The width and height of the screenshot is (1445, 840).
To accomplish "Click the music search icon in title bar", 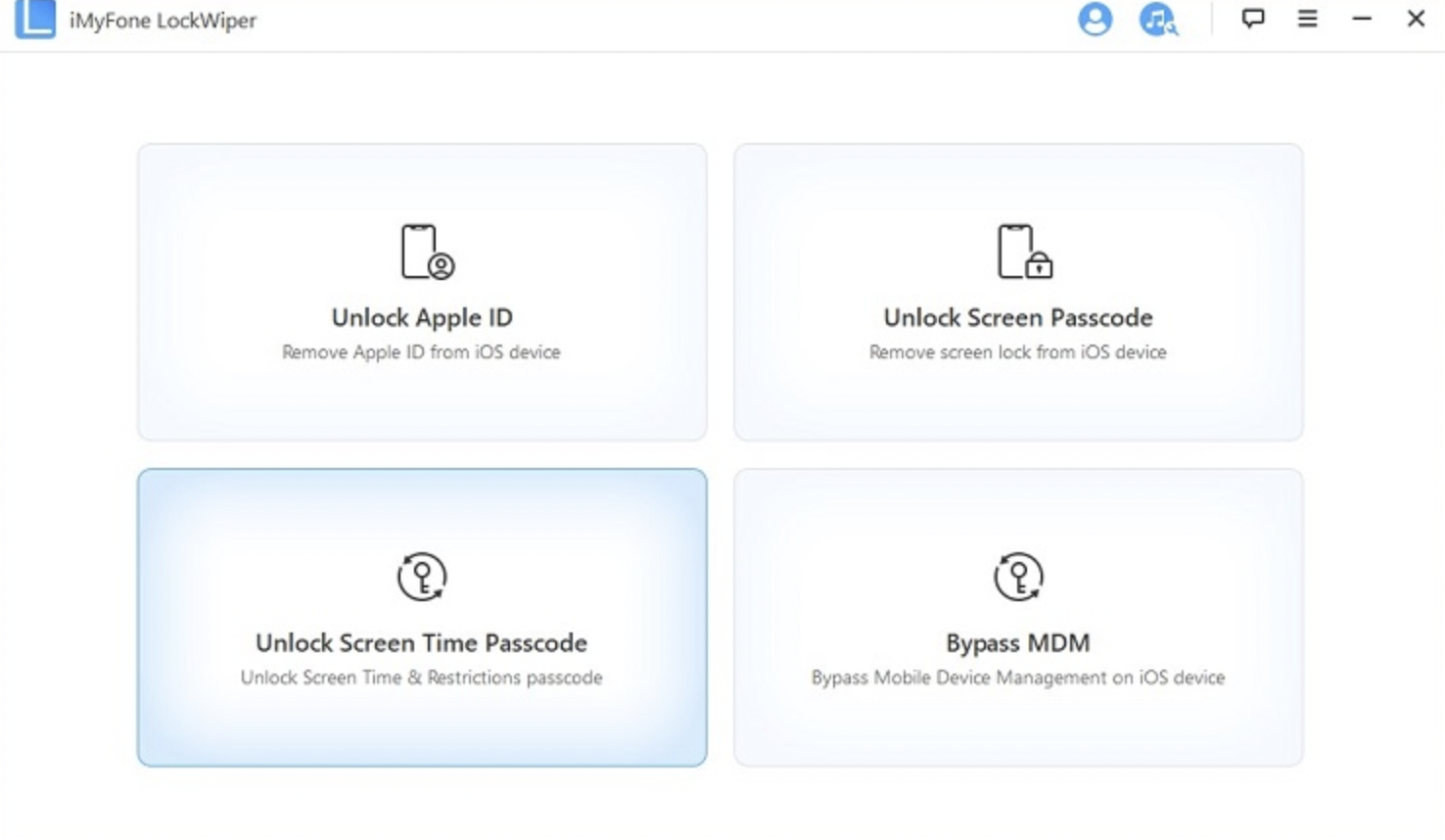I will pos(1158,20).
